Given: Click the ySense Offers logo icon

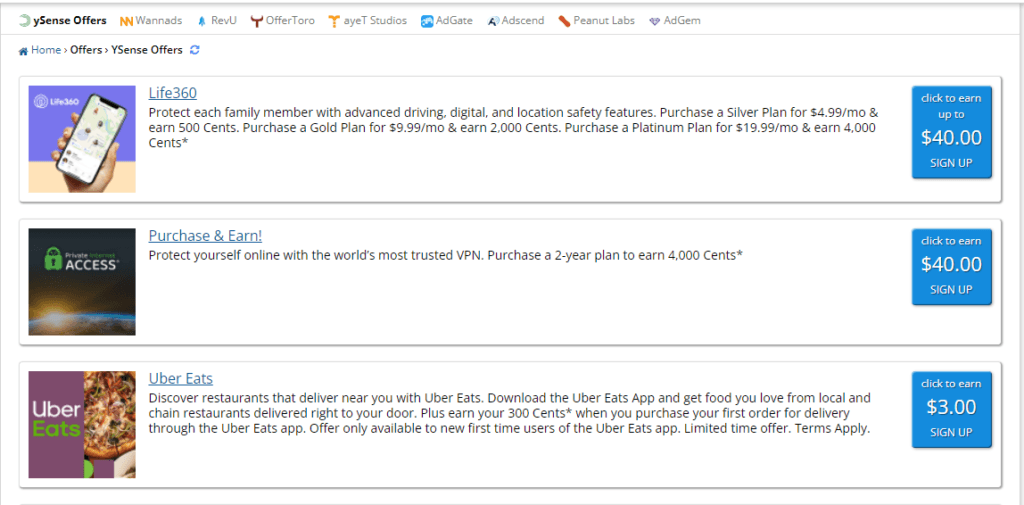Looking at the screenshot, I should 24,21.
